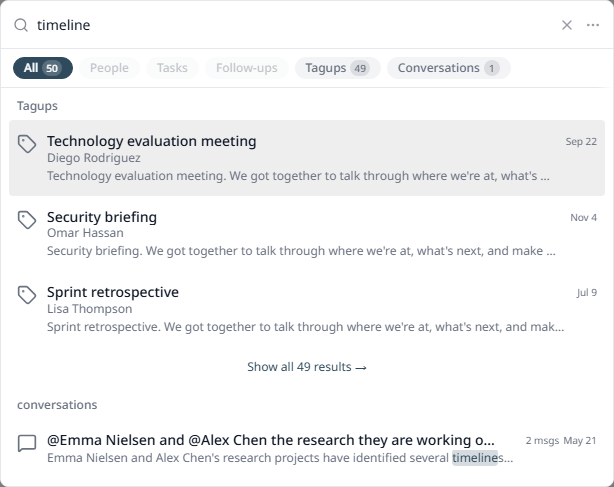Click the Security briefing summary snippet text
The width and height of the screenshot is (614, 487).
[301, 251]
